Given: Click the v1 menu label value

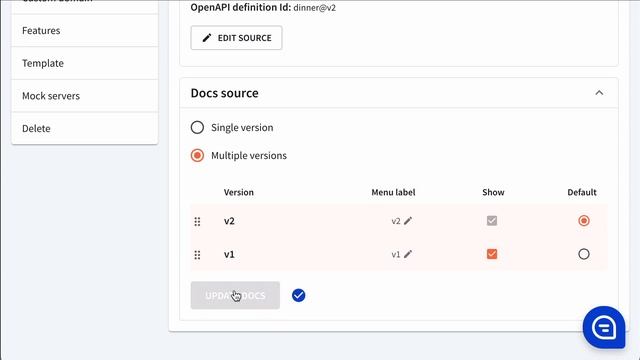Looking at the screenshot, I should click(x=396, y=255).
